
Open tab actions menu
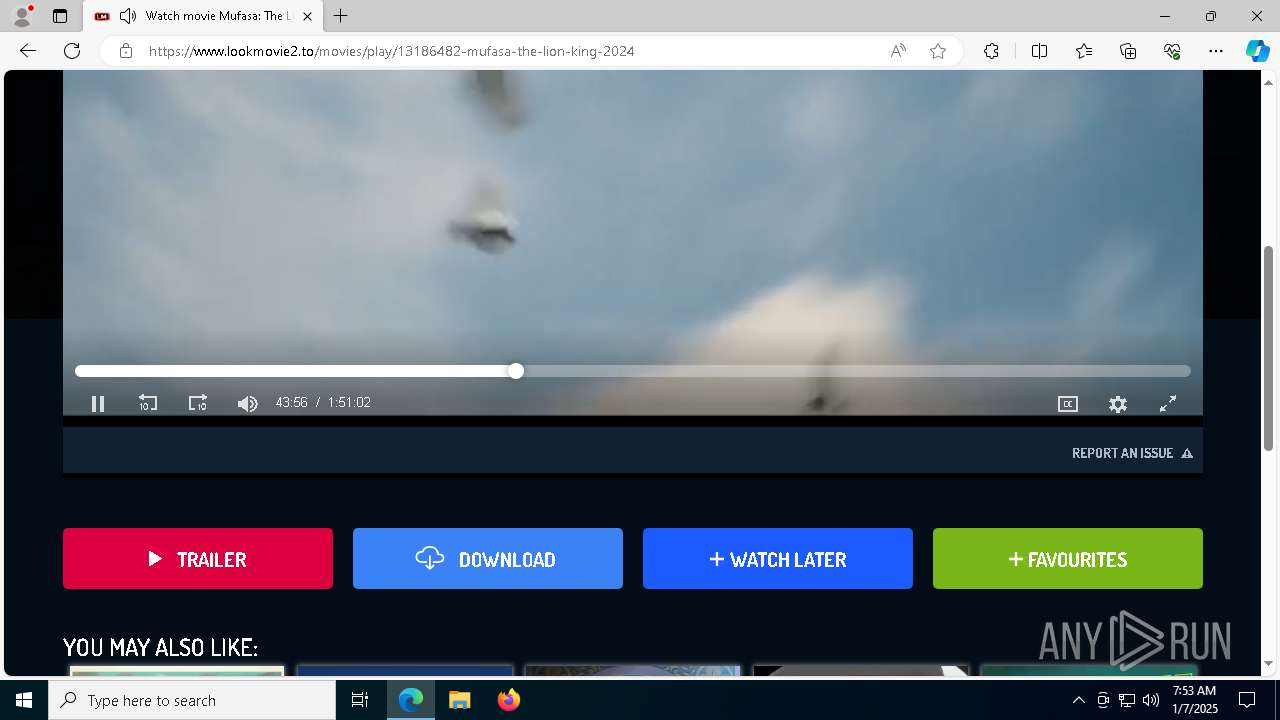(60, 16)
